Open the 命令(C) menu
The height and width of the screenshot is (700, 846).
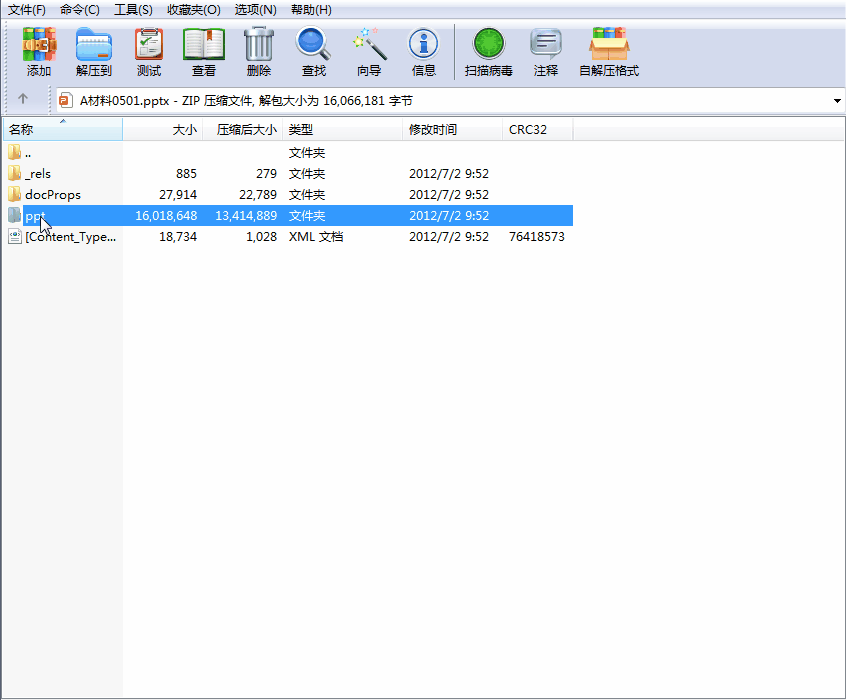[80, 10]
